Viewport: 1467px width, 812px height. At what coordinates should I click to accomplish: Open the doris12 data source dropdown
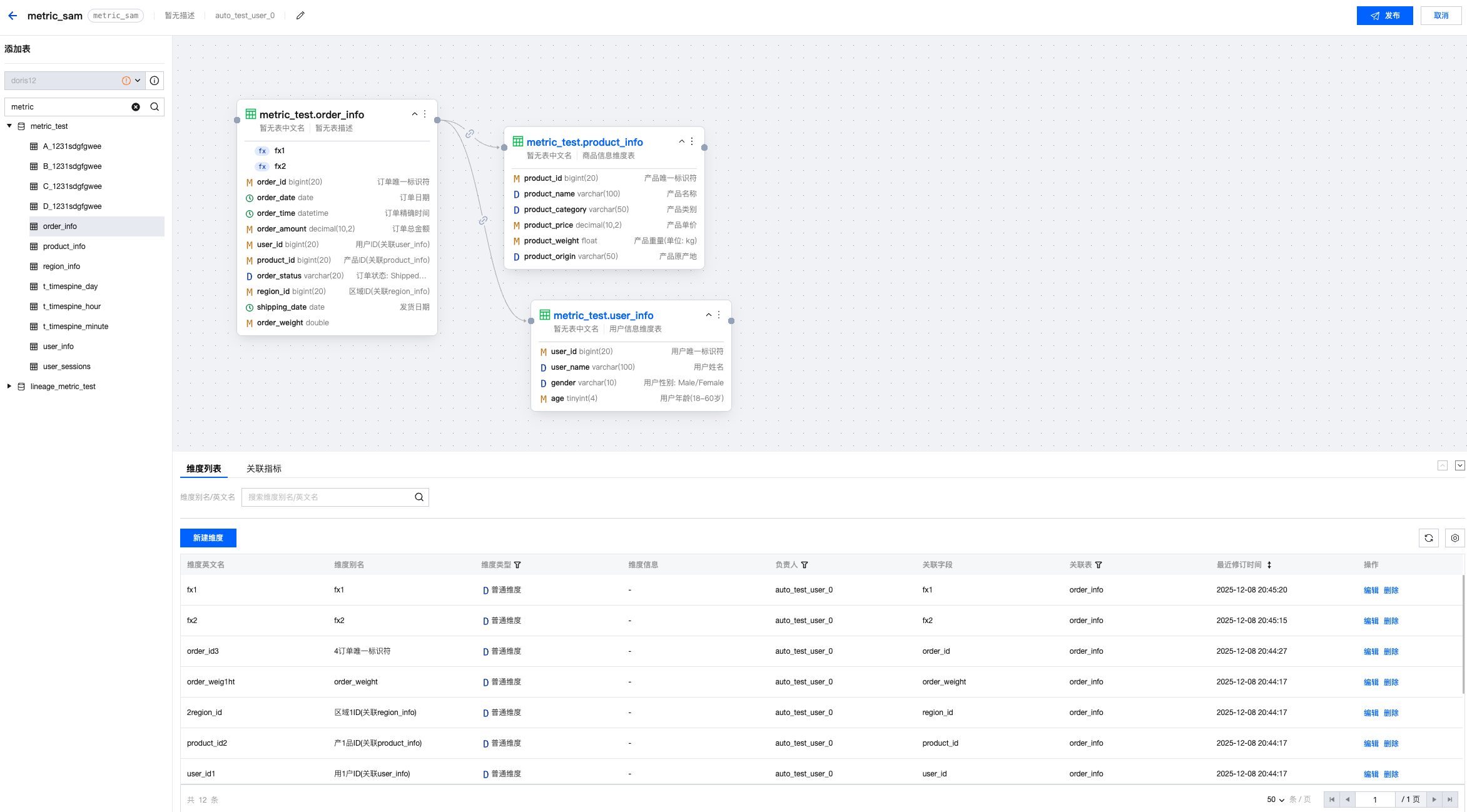(x=138, y=81)
